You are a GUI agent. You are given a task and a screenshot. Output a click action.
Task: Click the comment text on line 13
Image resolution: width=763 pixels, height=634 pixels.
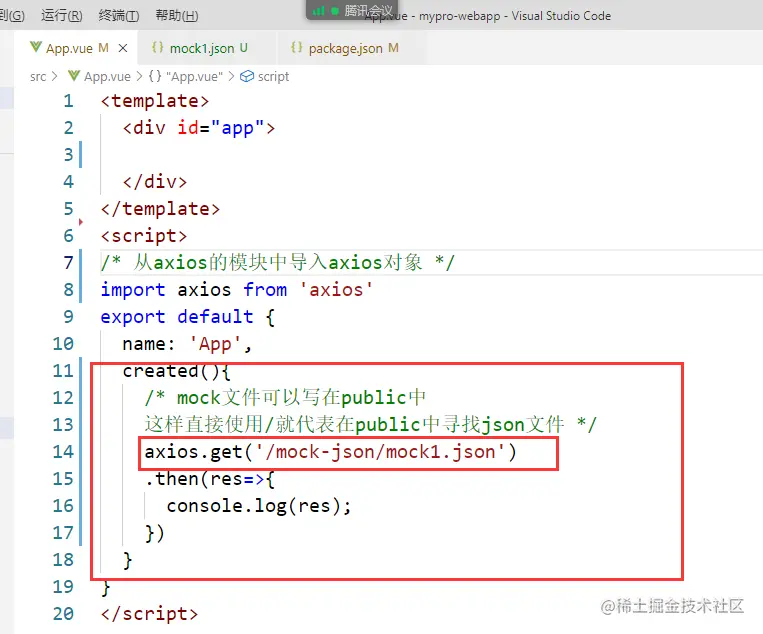370,425
